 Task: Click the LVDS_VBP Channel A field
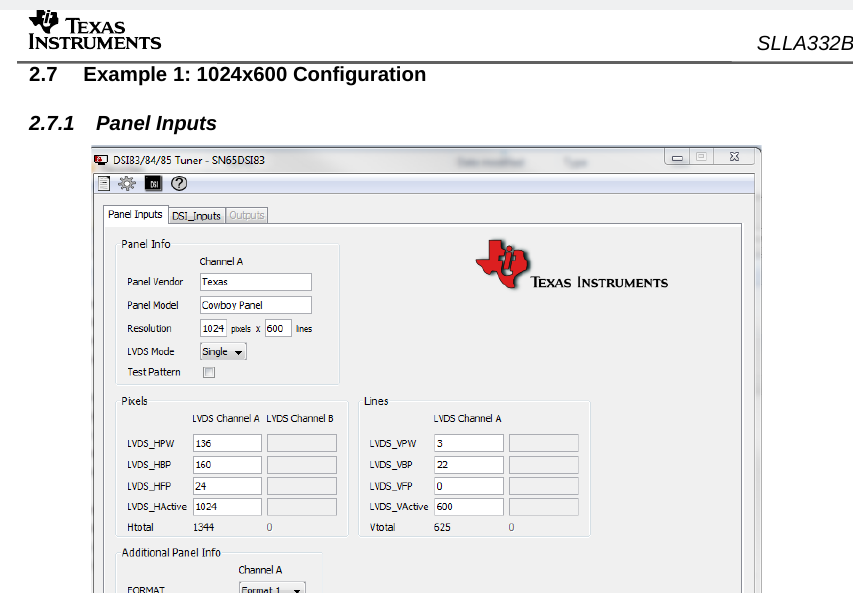point(469,465)
